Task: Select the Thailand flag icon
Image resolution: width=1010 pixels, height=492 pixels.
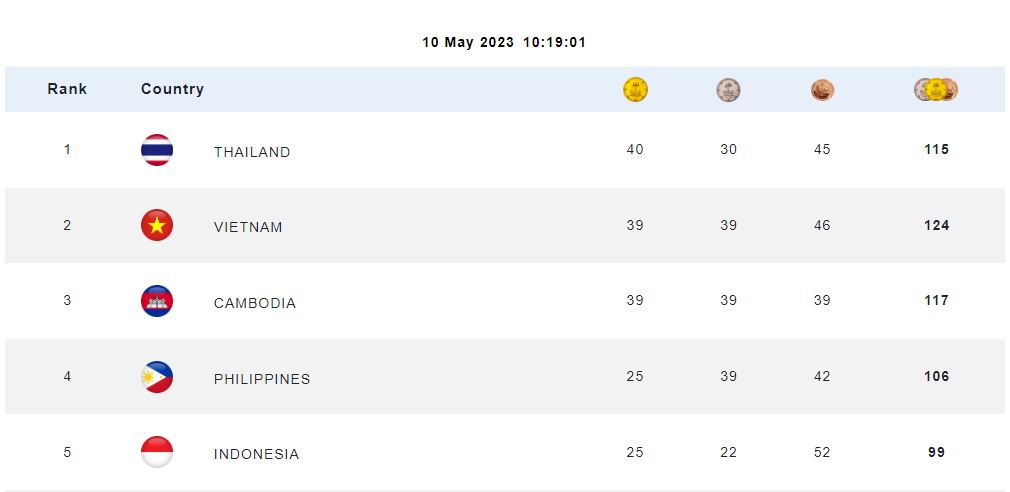Action: [157, 150]
